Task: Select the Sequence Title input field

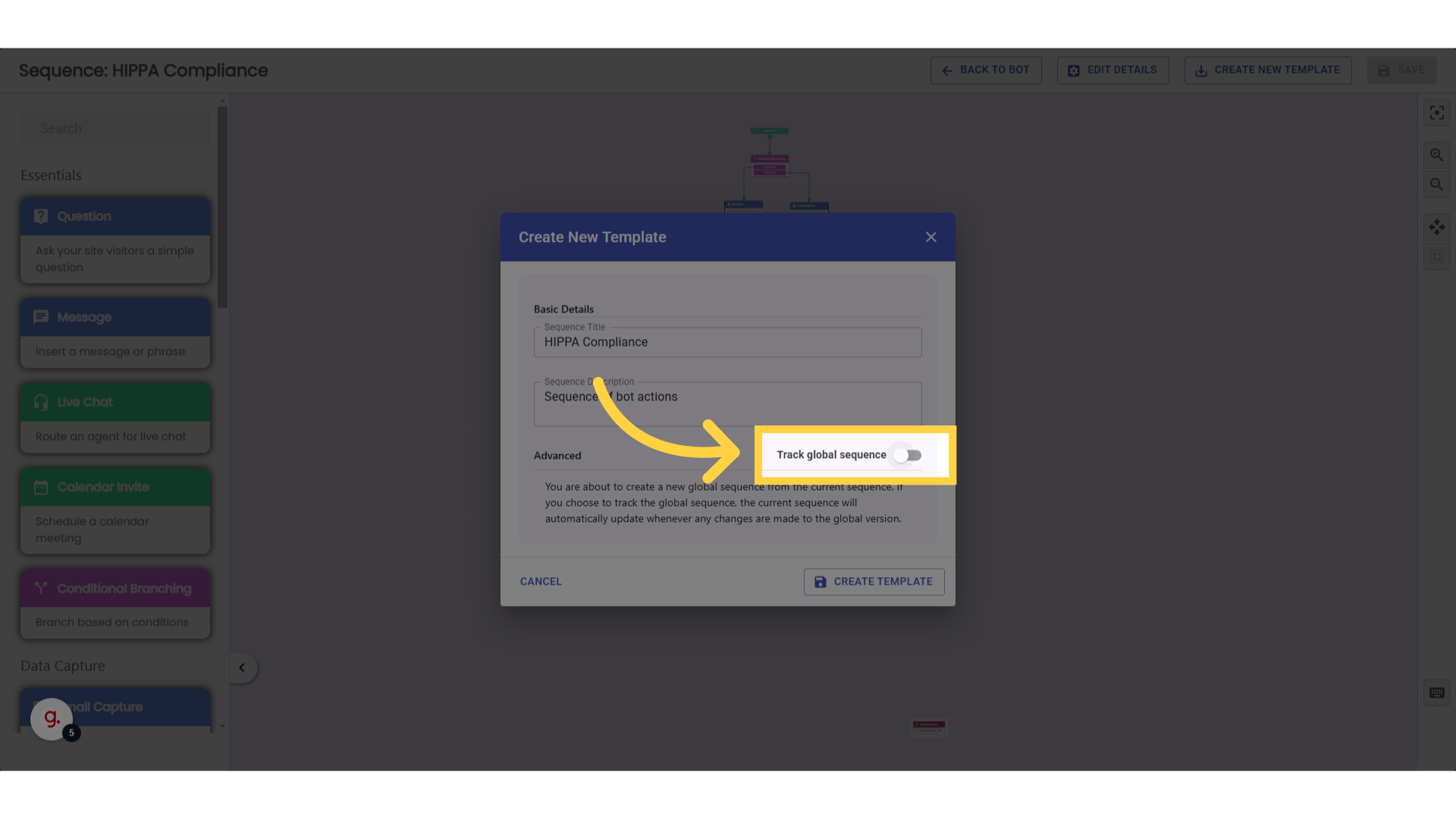Action: point(728,342)
